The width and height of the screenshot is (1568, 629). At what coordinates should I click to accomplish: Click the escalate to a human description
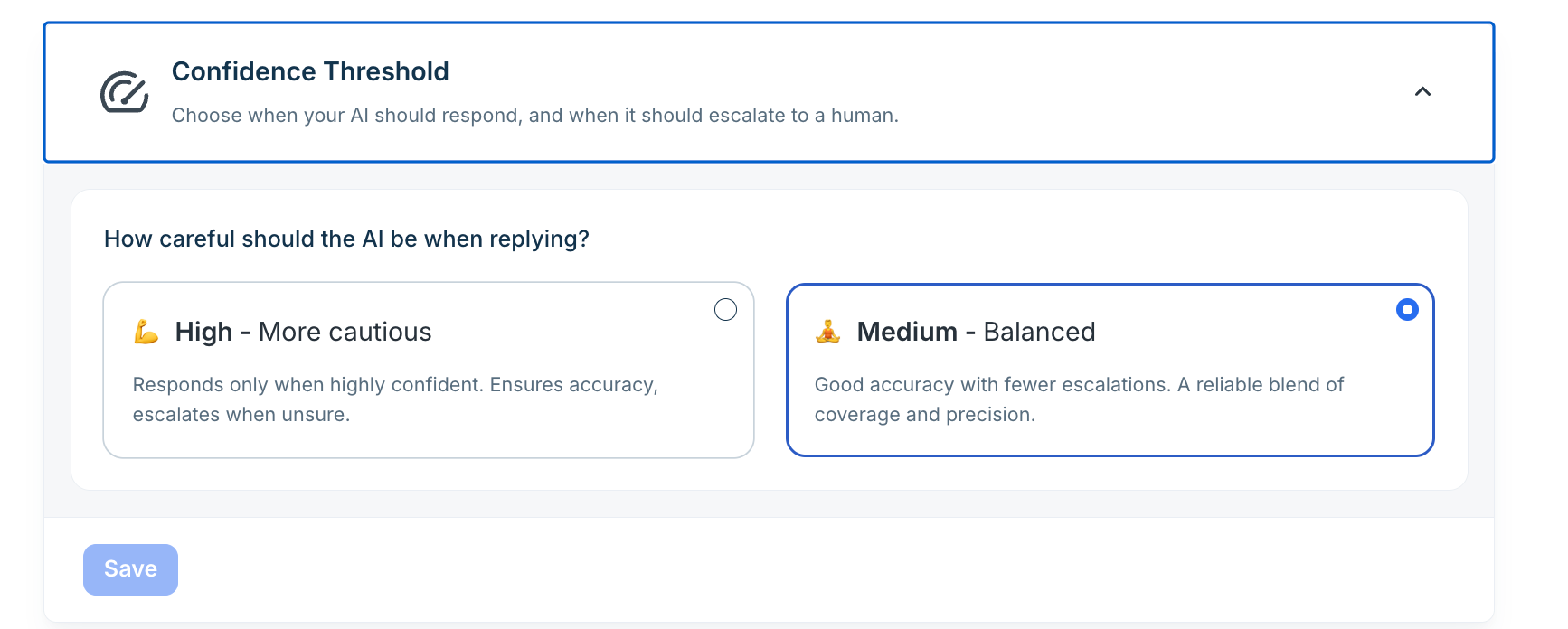point(535,116)
